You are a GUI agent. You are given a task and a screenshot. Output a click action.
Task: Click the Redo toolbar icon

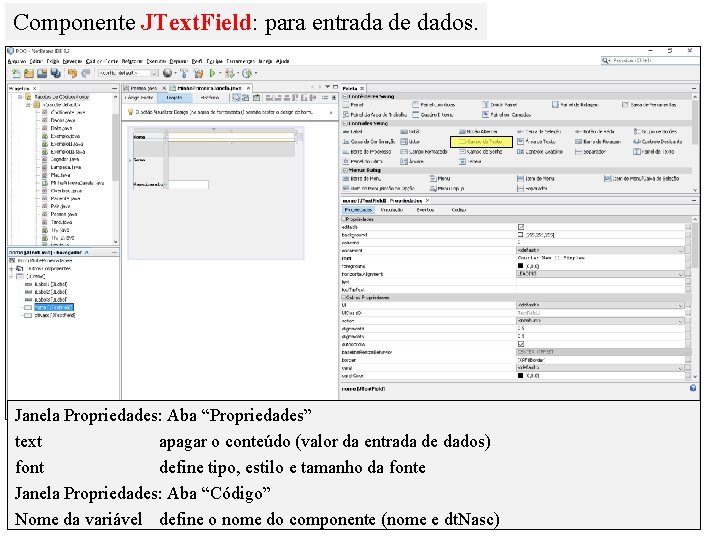pyautogui.click(x=85, y=73)
